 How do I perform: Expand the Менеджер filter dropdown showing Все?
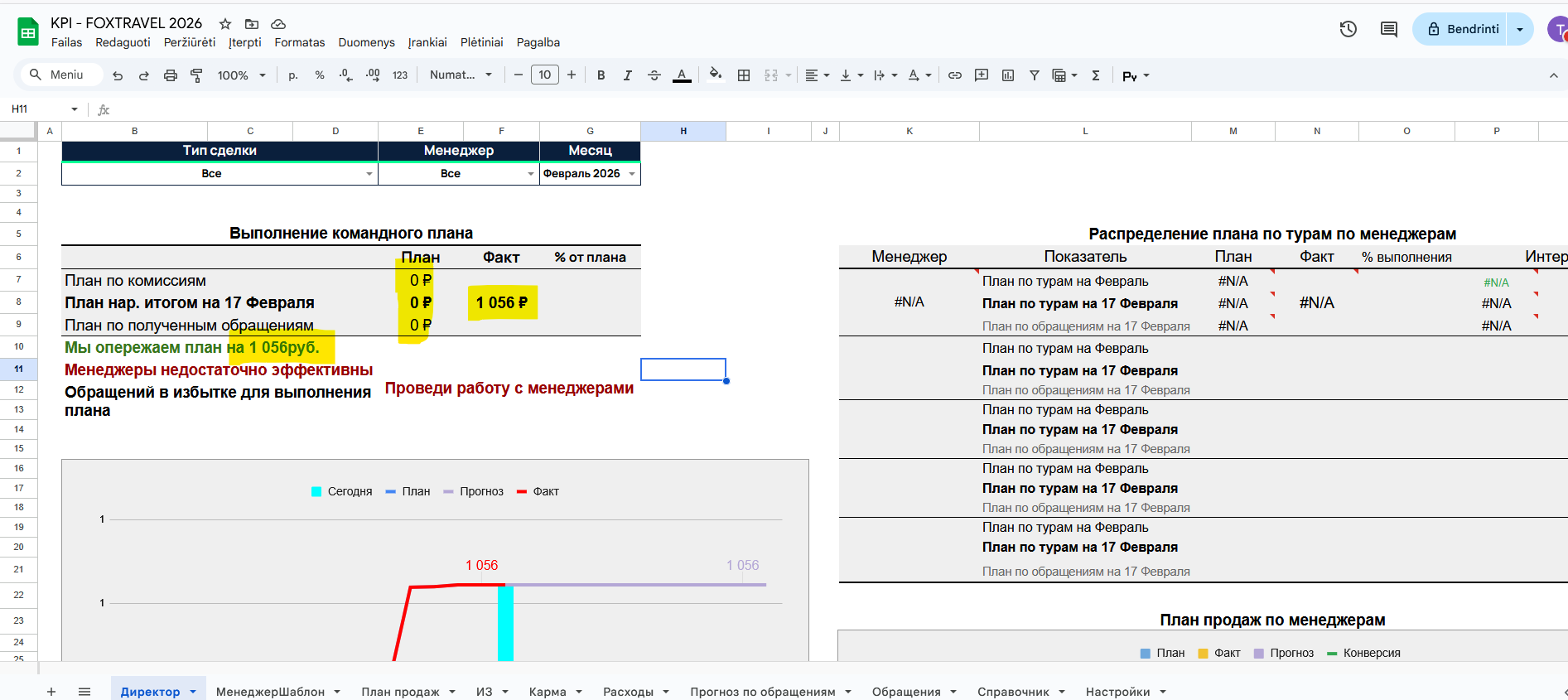(x=530, y=174)
